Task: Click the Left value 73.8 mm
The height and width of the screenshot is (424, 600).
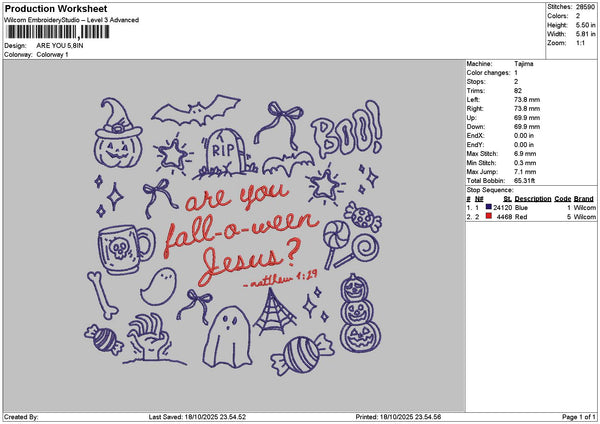Action: coord(527,100)
